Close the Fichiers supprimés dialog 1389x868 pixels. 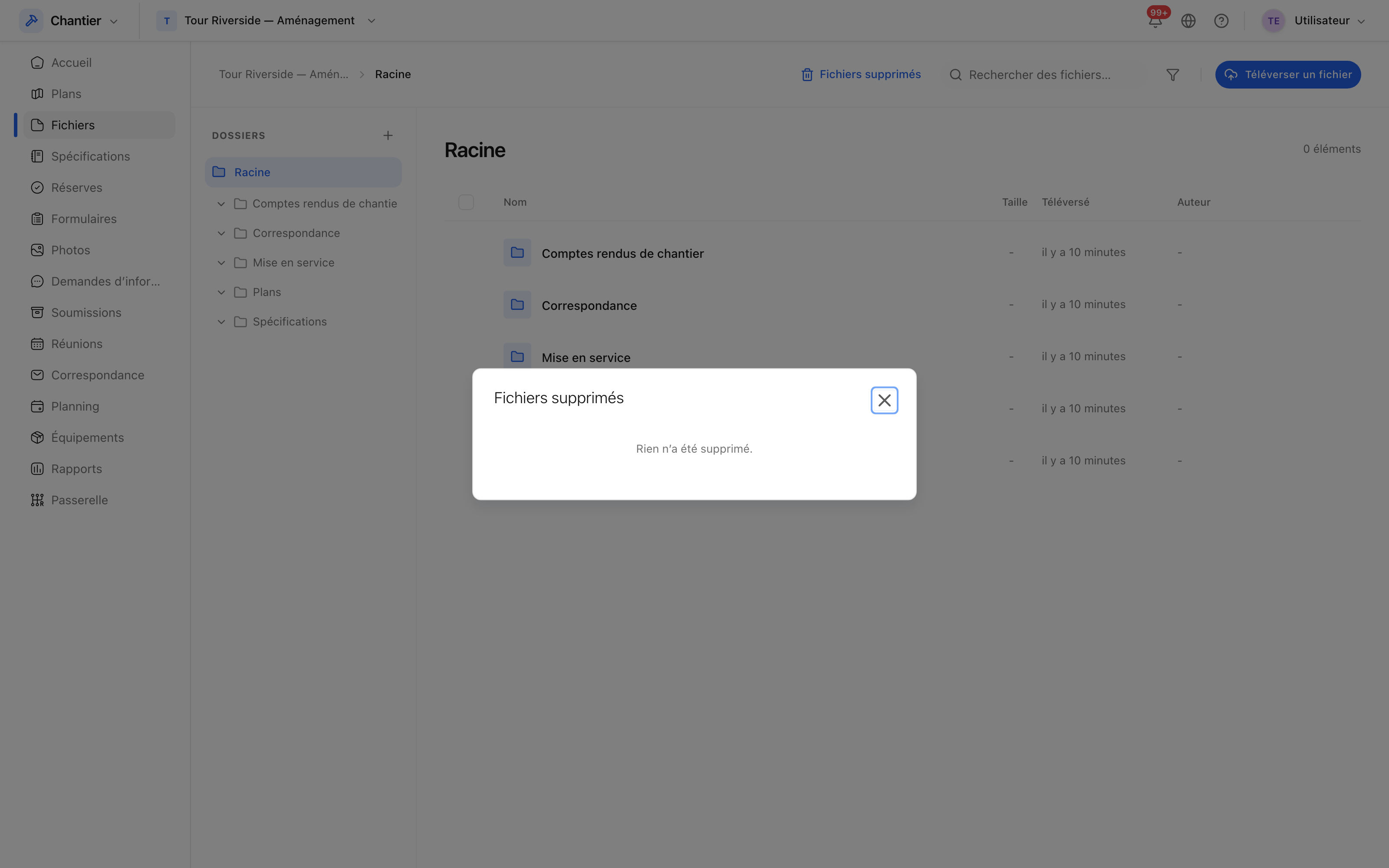point(884,400)
